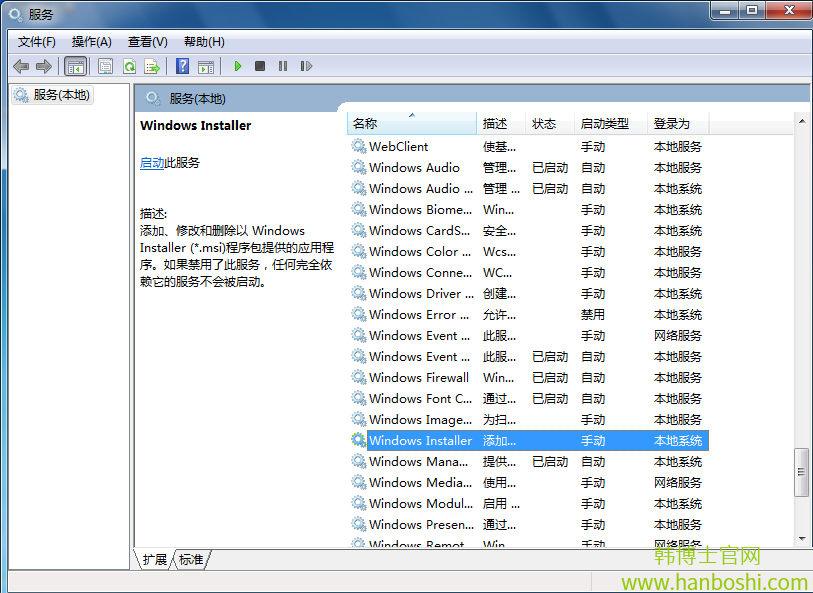Open the export list toolbar icon
813x593 pixels.
tap(152, 66)
